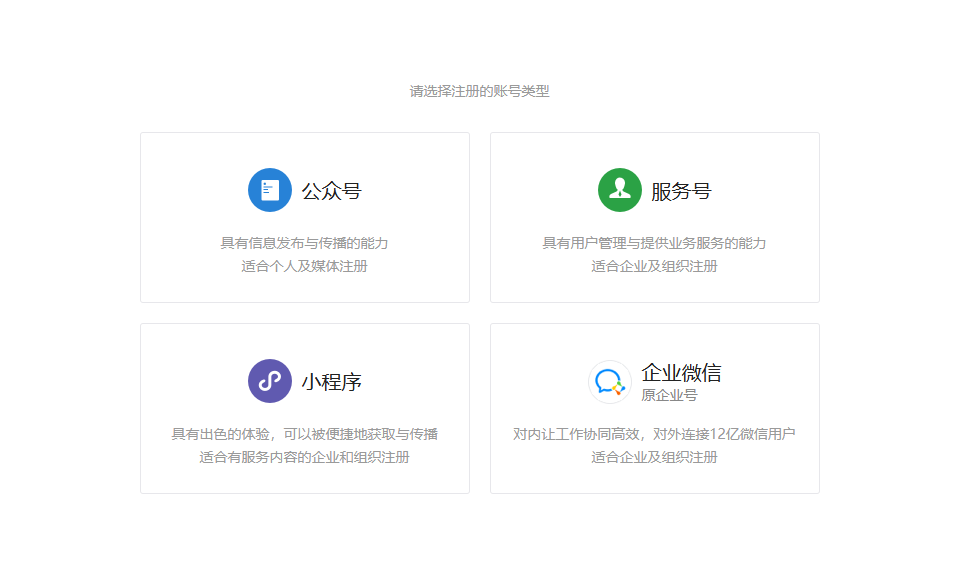Image resolution: width=980 pixels, height=583 pixels.
Task: Click the 公众号 title text
Action: 333,190
